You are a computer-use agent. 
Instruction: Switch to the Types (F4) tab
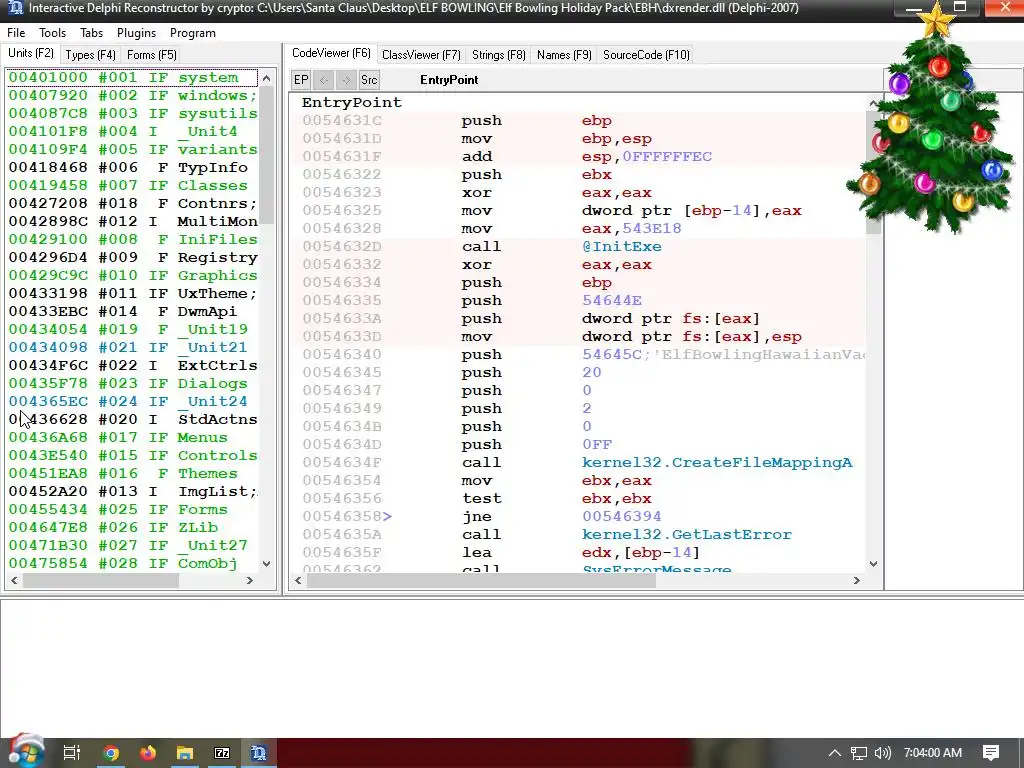[90, 55]
